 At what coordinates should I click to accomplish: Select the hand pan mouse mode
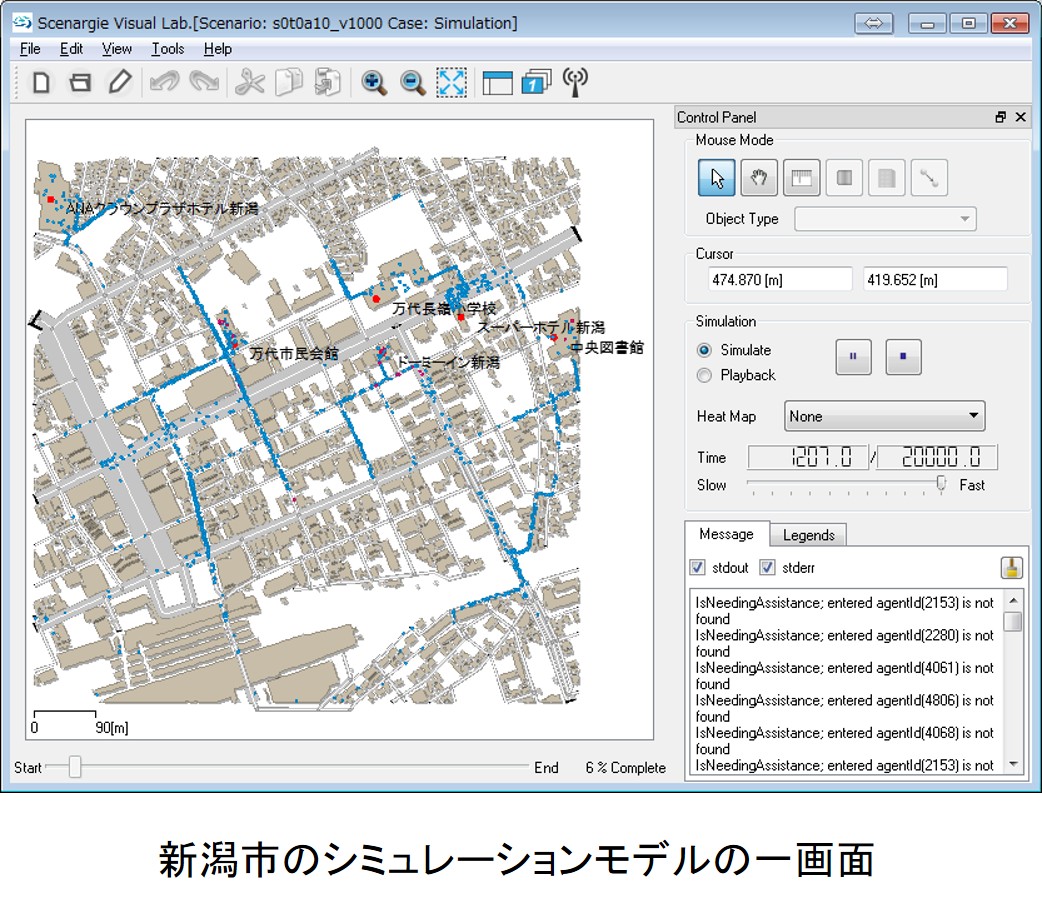(x=759, y=179)
